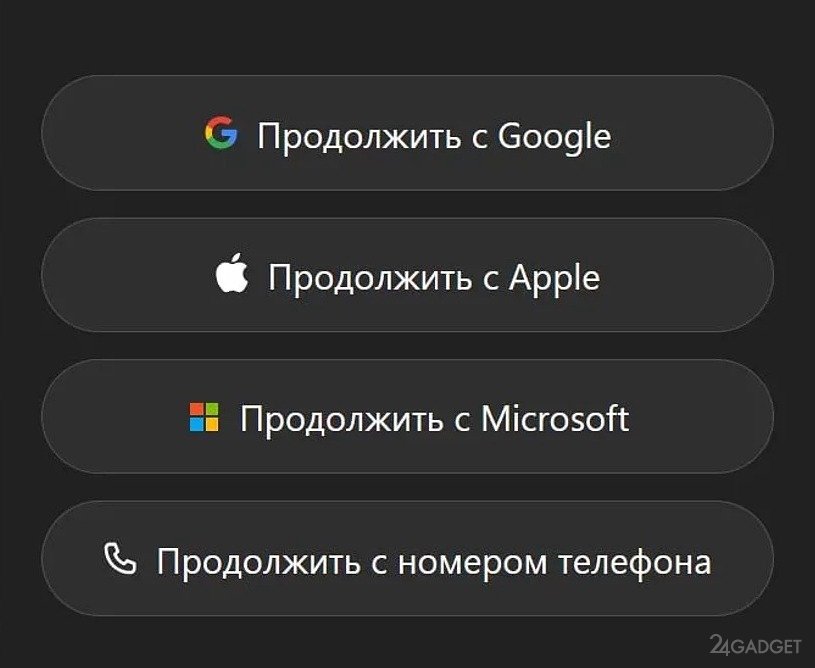Click the word 'Microsoft' in third button
This screenshot has width=815, height=668.
tap(555, 417)
